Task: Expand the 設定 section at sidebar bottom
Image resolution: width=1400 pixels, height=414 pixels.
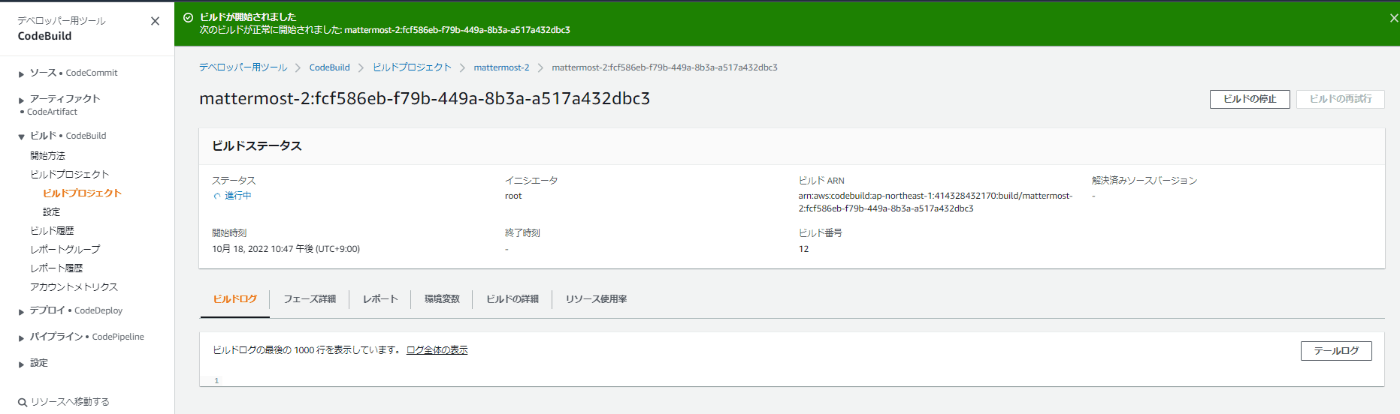Action: (x=21, y=364)
